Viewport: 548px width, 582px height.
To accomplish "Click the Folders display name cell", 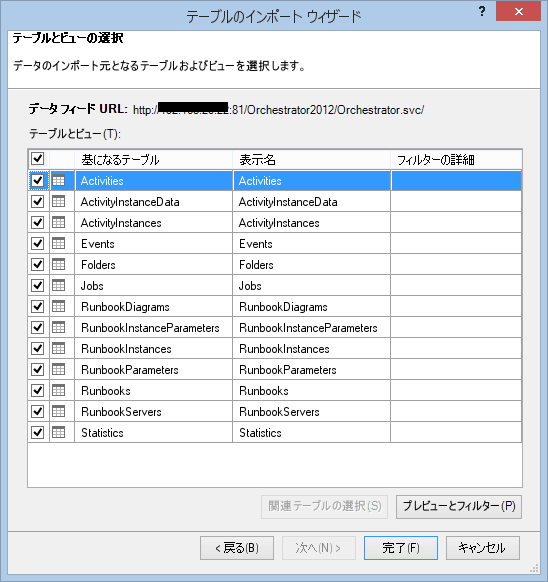I will (x=311, y=265).
